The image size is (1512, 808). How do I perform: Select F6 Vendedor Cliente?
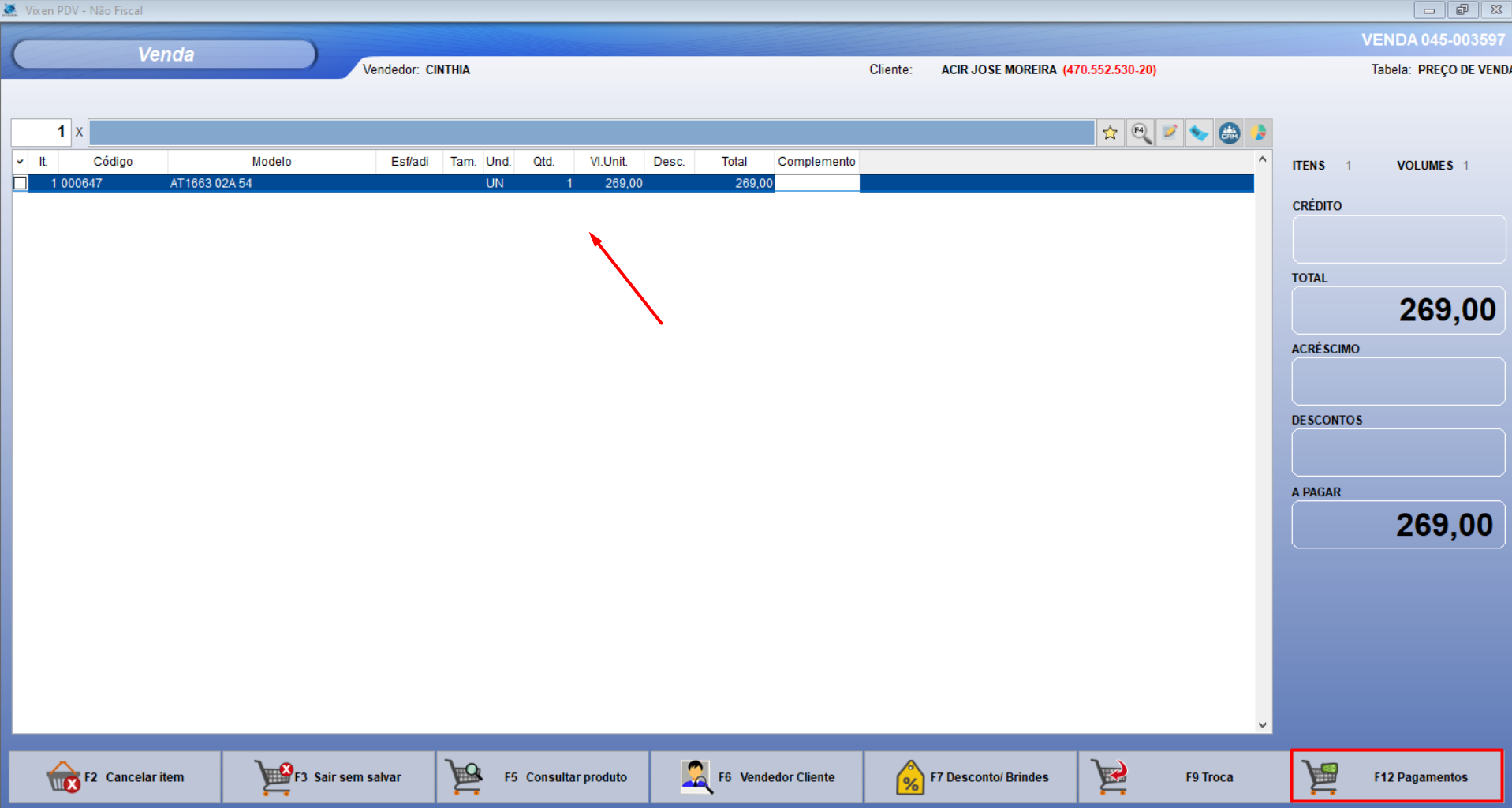(x=757, y=777)
